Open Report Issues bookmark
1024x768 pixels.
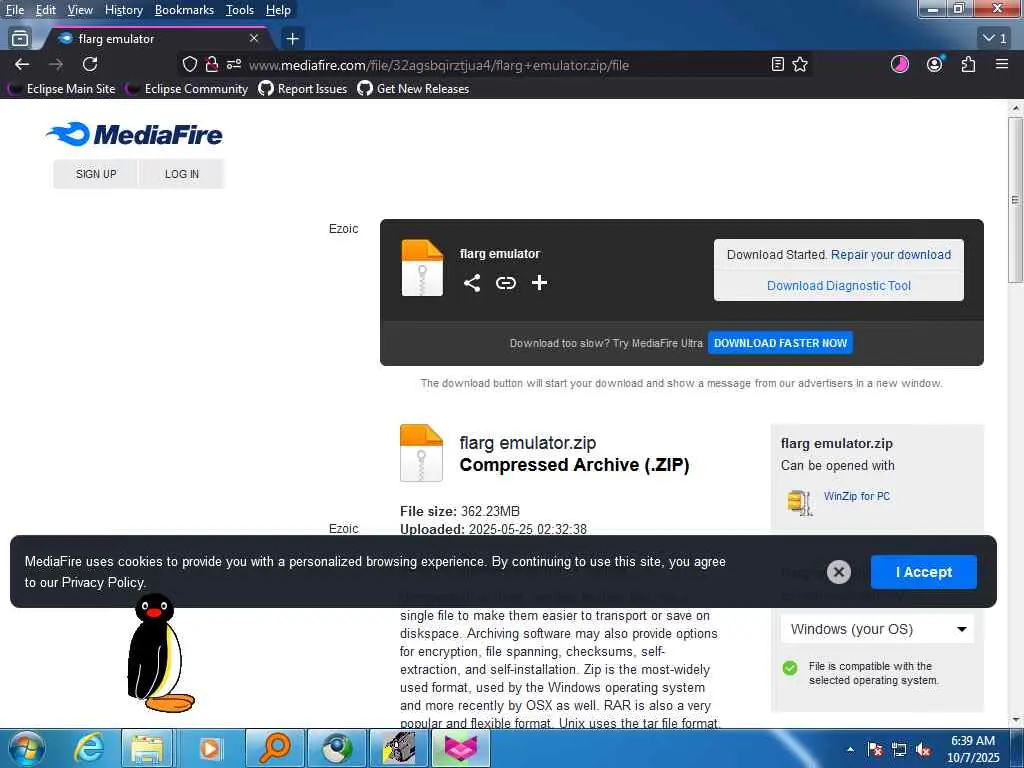(x=302, y=89)
